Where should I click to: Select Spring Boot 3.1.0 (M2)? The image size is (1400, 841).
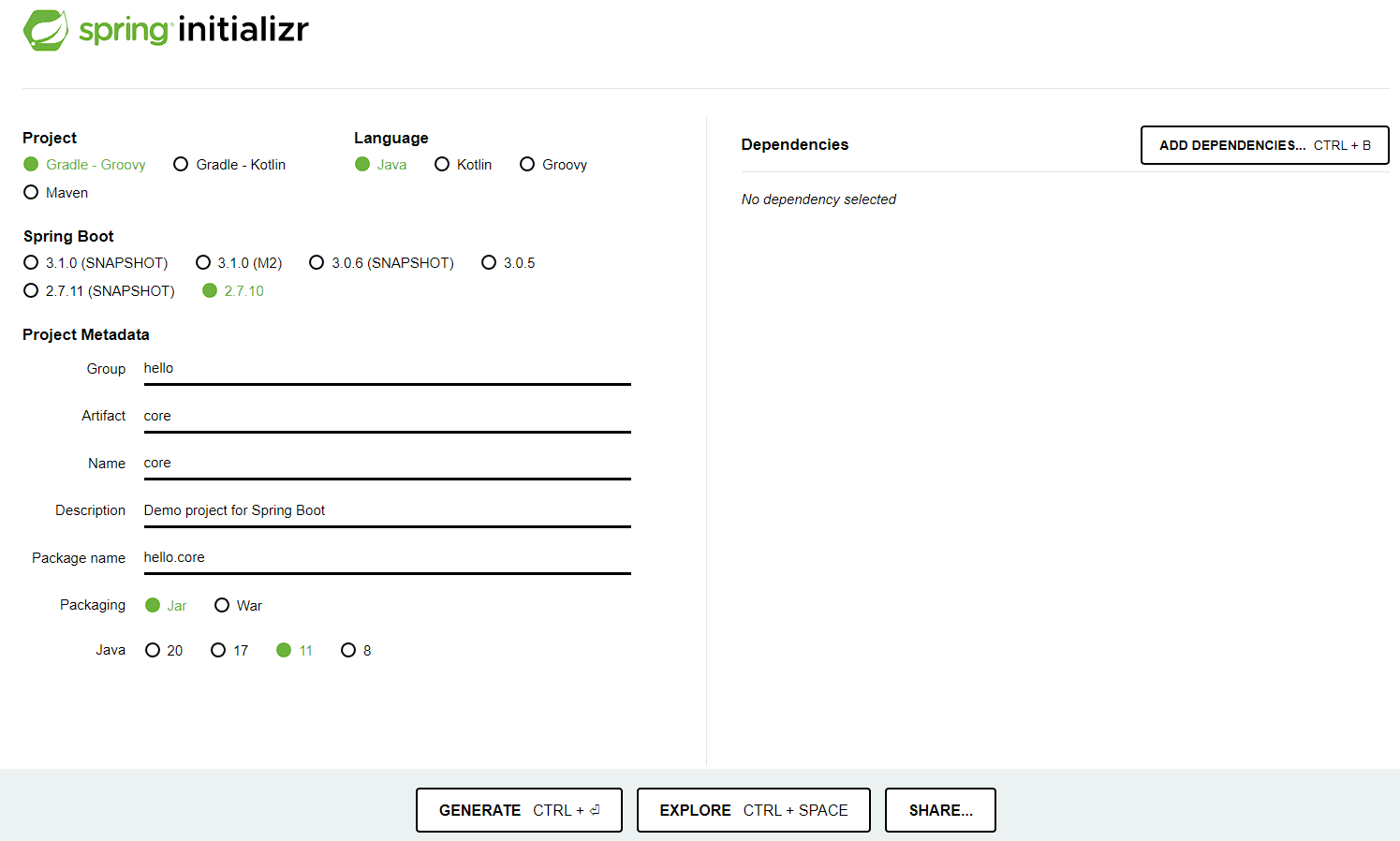[239, 263]
